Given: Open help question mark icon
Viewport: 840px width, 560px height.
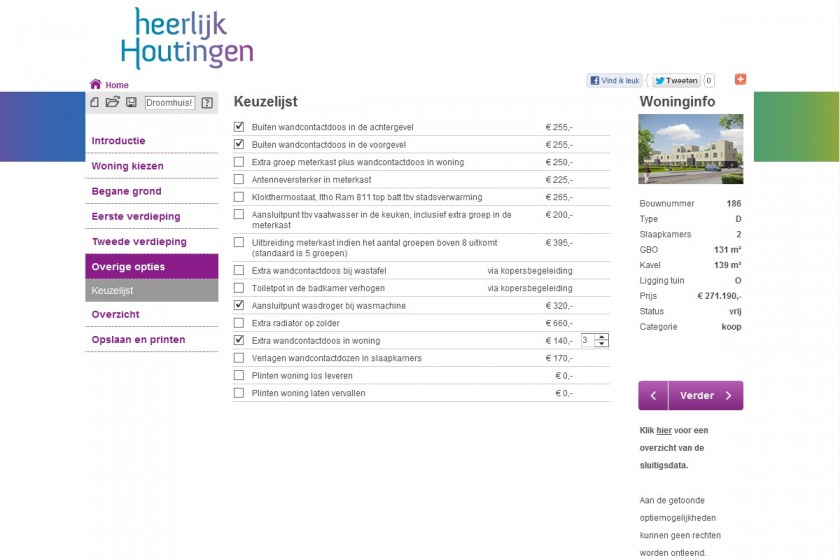Looking at the screenshot, I should pyautogui.click(x=207, y=103).
